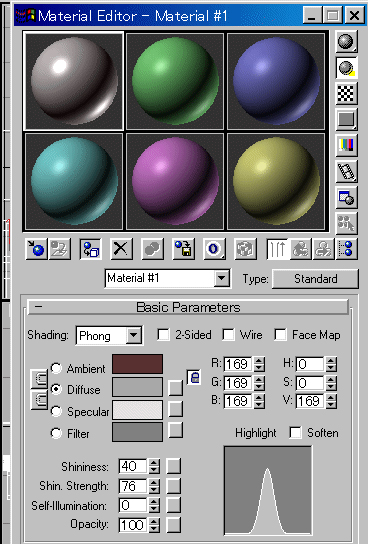This screenshot has width=368, height=544.
Task: Open the material editor Options icon
Action: 346,197
